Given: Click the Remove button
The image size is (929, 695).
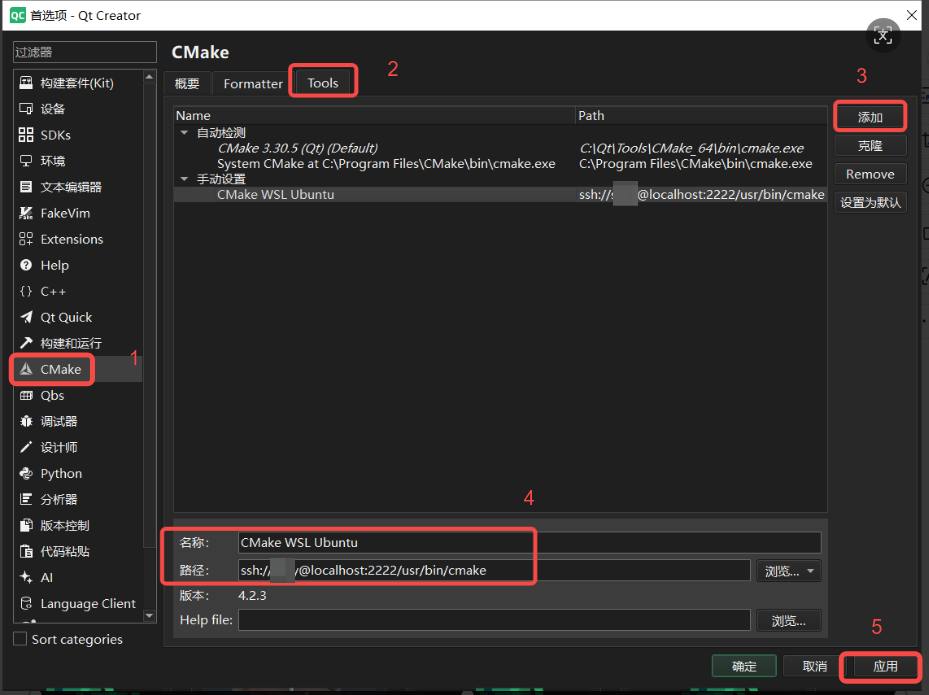Looking at the screenshot, I should click(870, 174).
